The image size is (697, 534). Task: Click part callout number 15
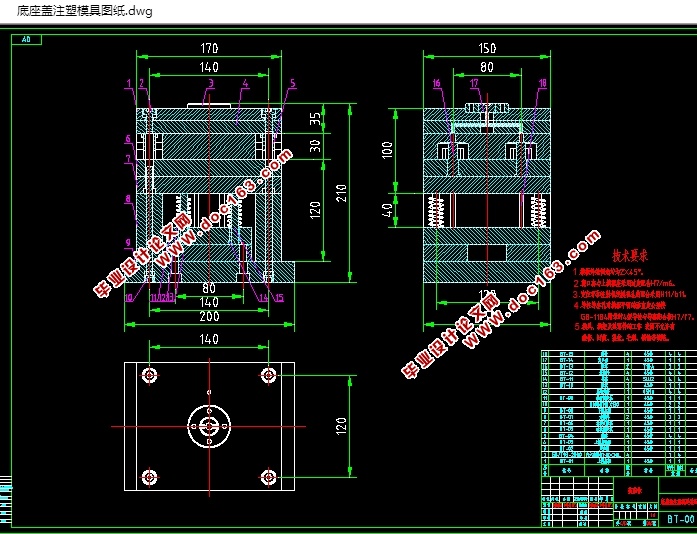279,298
